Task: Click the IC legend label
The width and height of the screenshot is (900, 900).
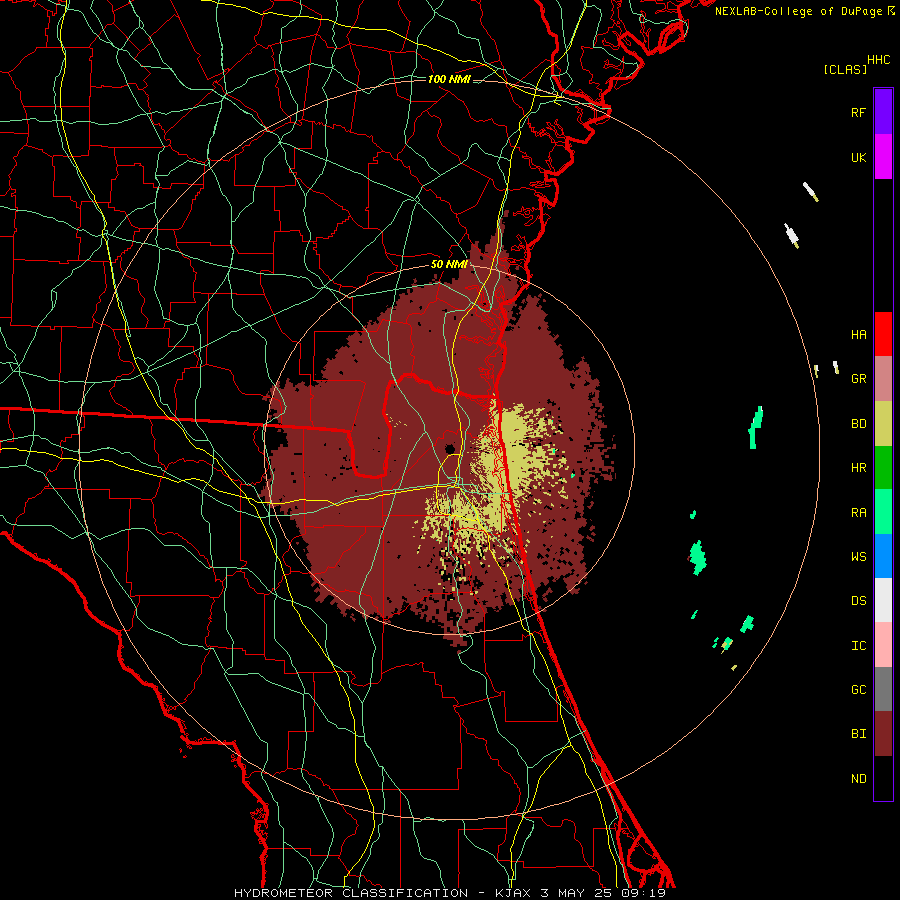Action: tap(858, 645)
